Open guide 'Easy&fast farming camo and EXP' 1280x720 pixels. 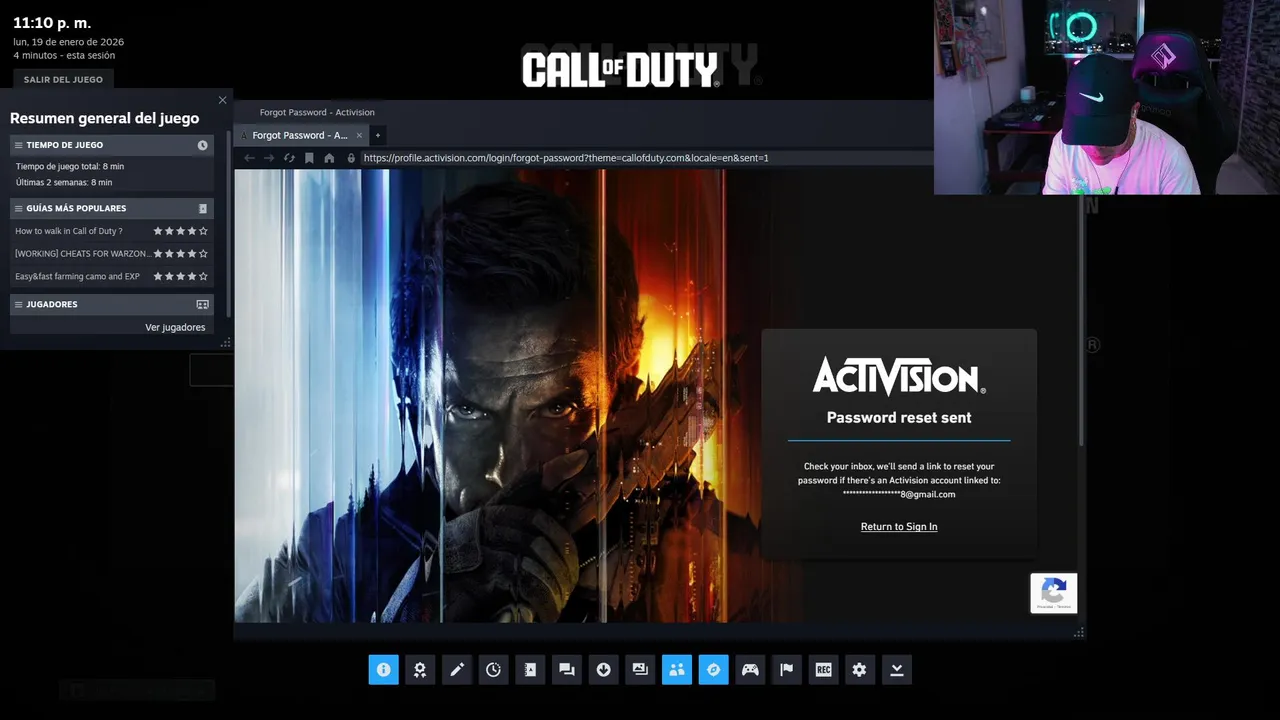click(78, 276)
